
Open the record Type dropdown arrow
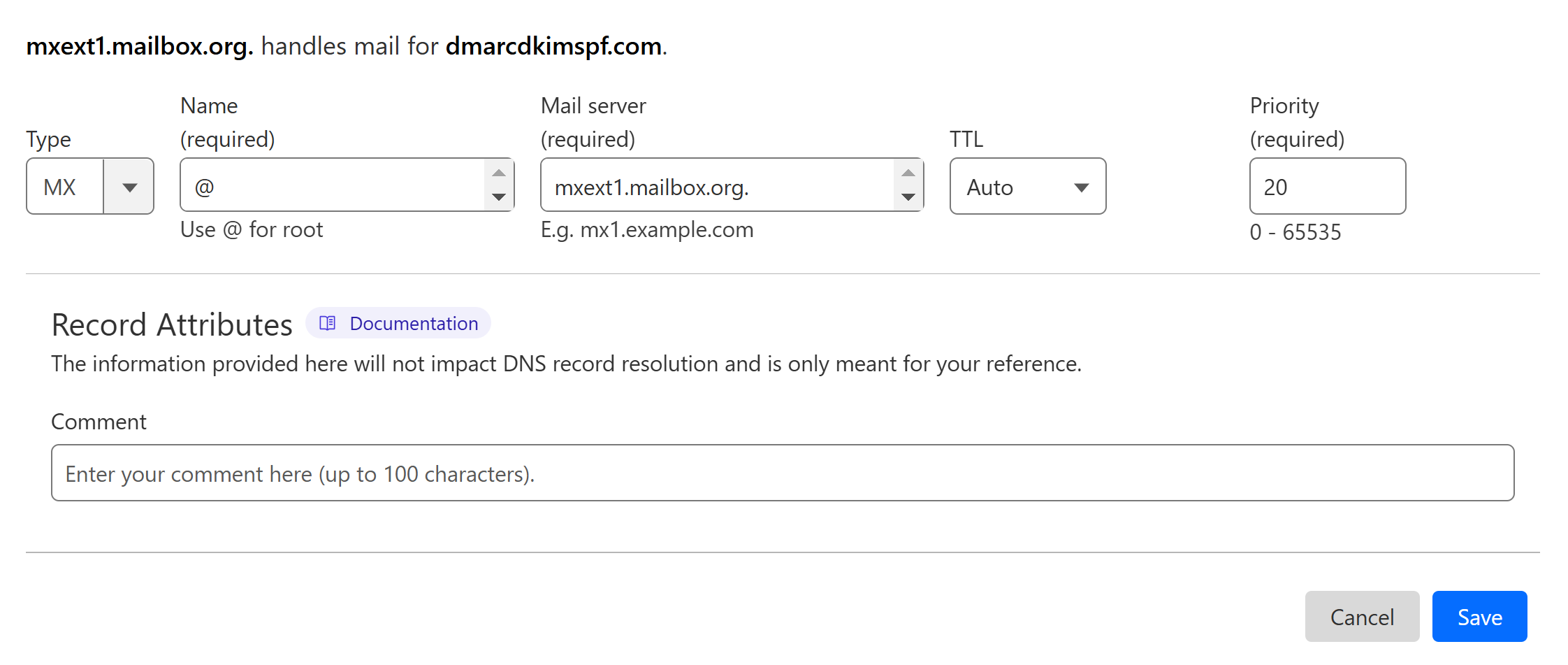[129, 187]
